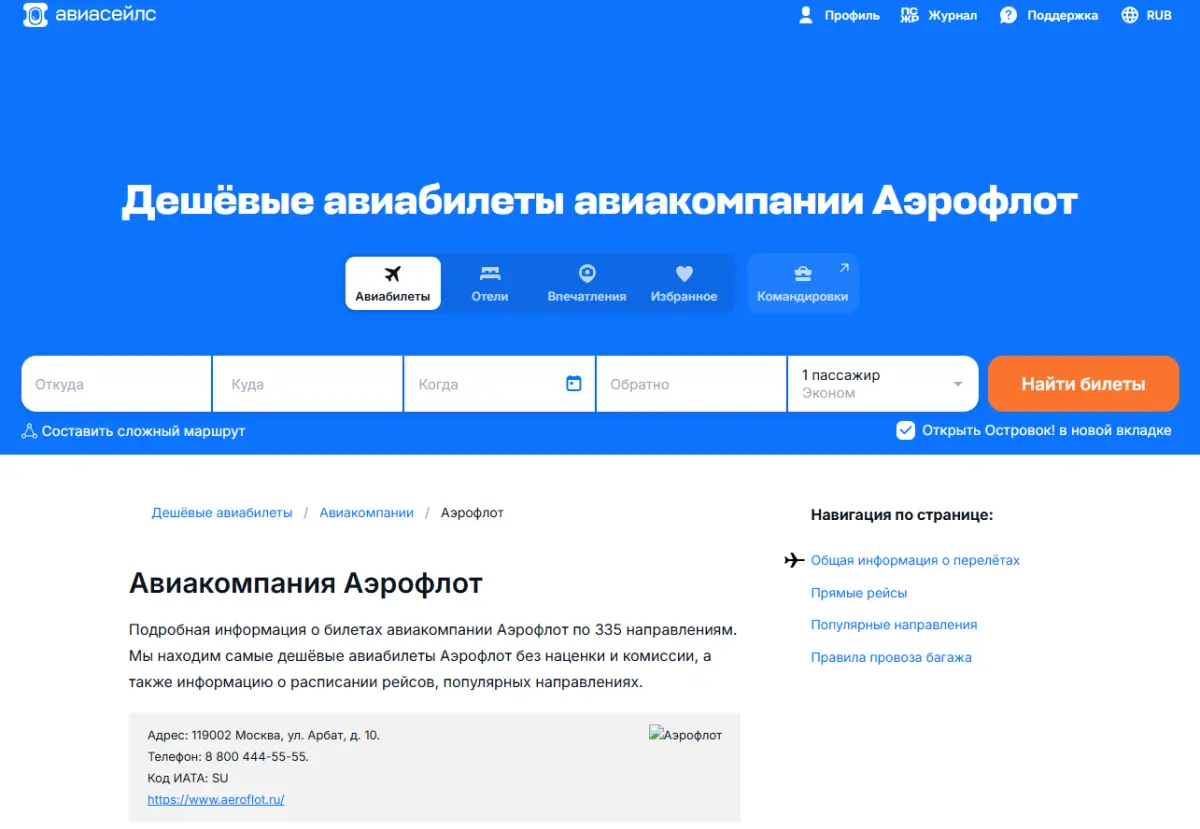Jump to Прямые рейсы section
The width and height of the screenshot is (1200, 829).
859,593
